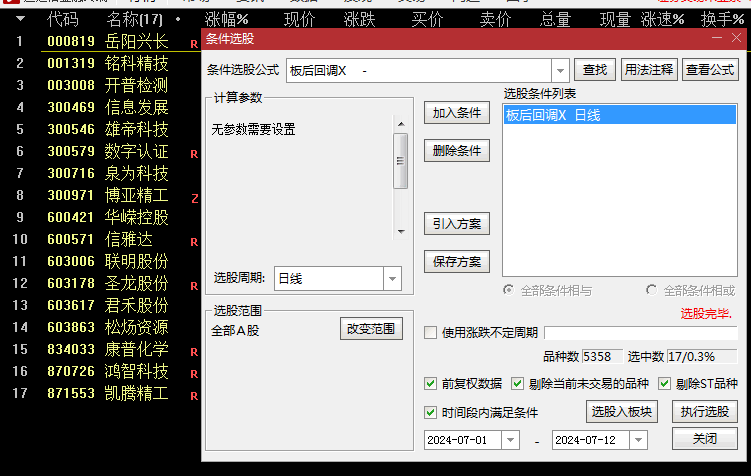Minimize the 条件选股 dialog
The height and width of the screenshot is (476, 751).
[x=717, y=38]
